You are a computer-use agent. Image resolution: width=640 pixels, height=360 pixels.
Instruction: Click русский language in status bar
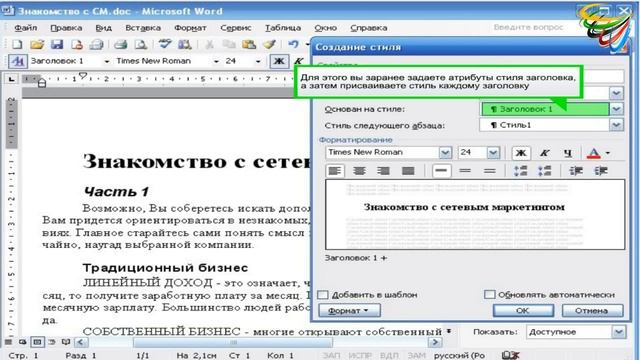459,356
